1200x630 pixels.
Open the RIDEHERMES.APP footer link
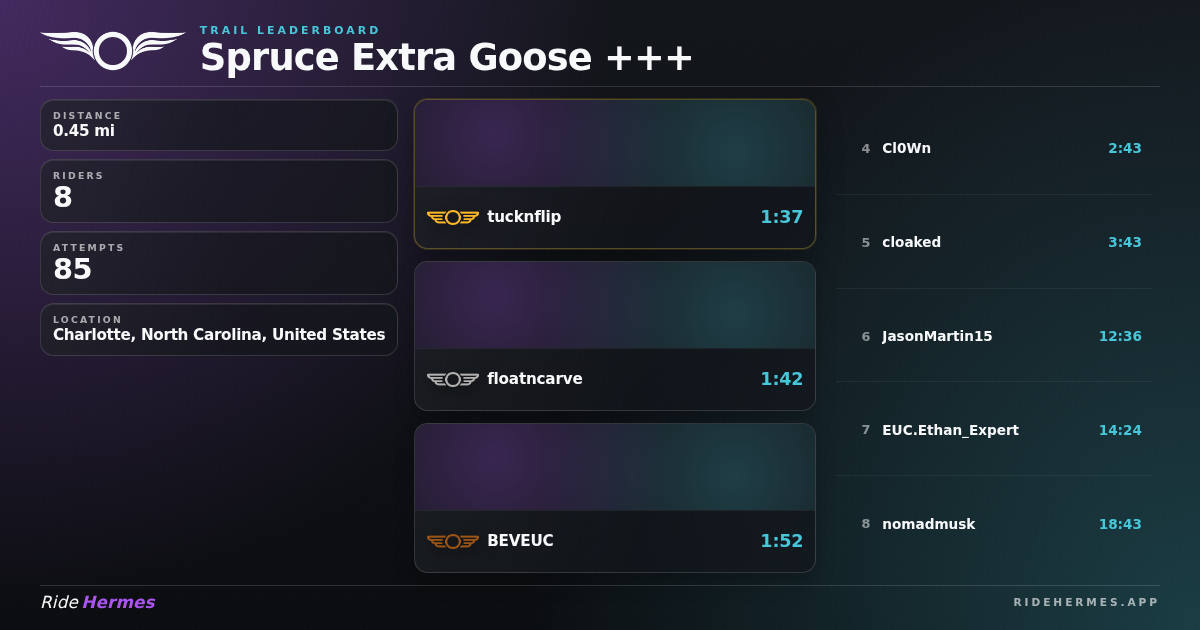(x=1085, y=602)
